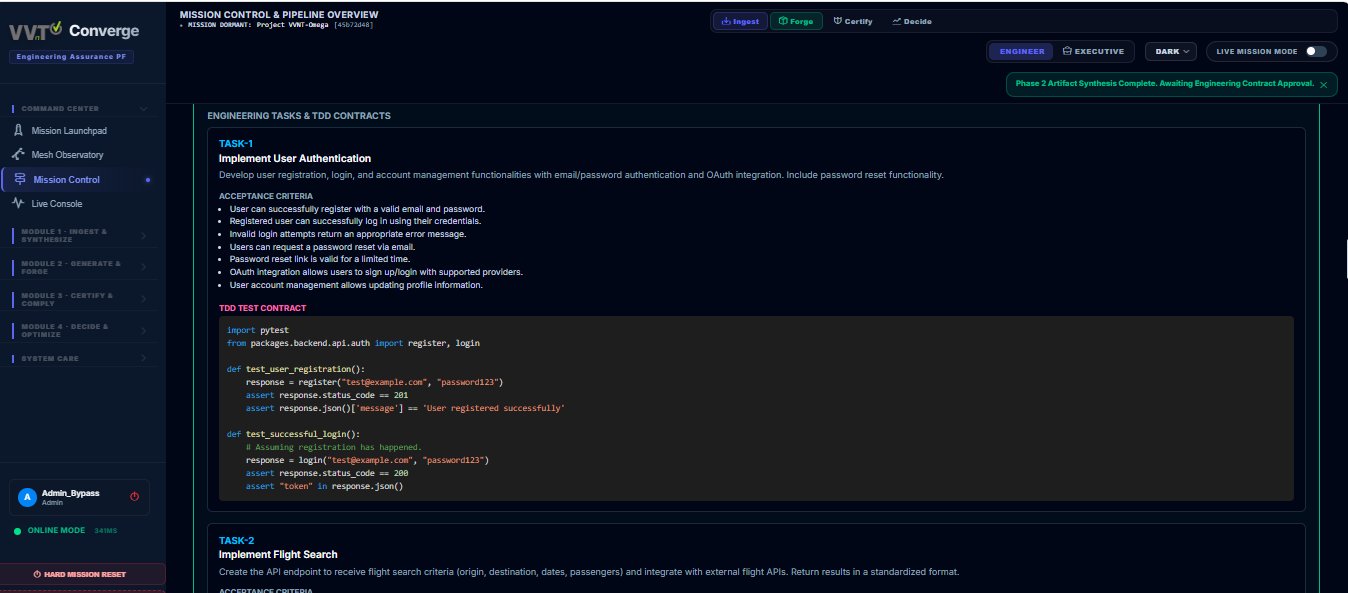The image size is (1348, 593).
Task: Click the test_user_registration function definition
Action: coord(296,369)
